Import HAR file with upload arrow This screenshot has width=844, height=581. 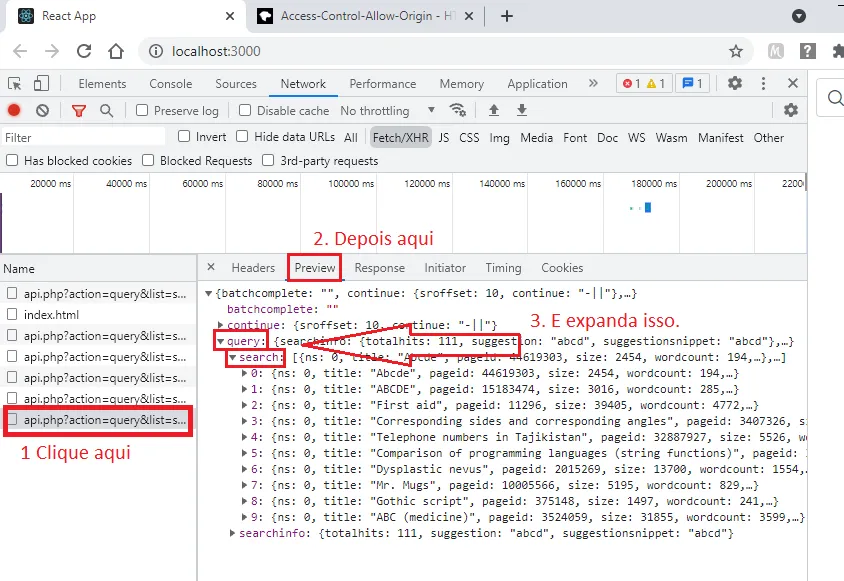click(x=494, y=110)
